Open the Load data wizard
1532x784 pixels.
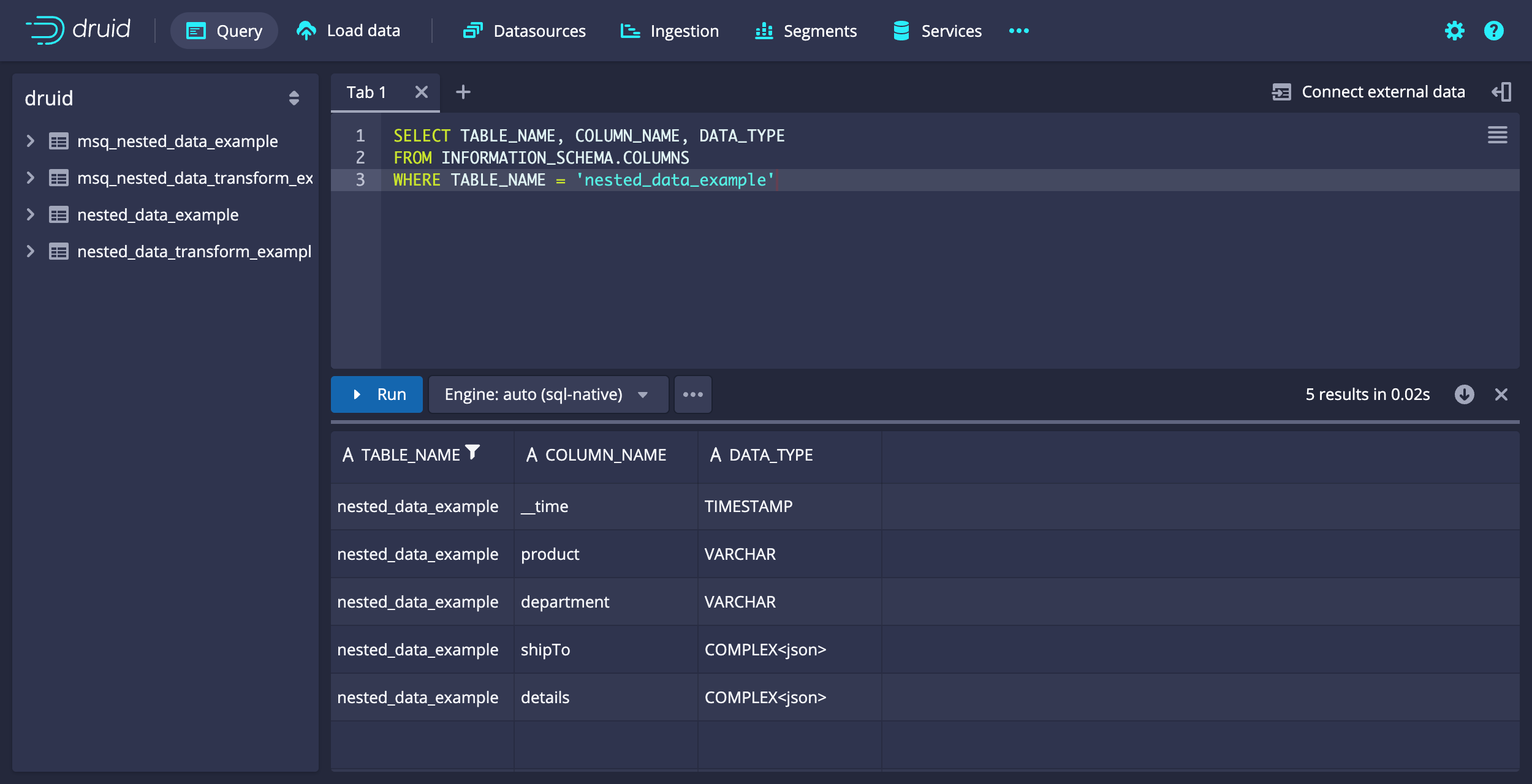tap(348, 31)
